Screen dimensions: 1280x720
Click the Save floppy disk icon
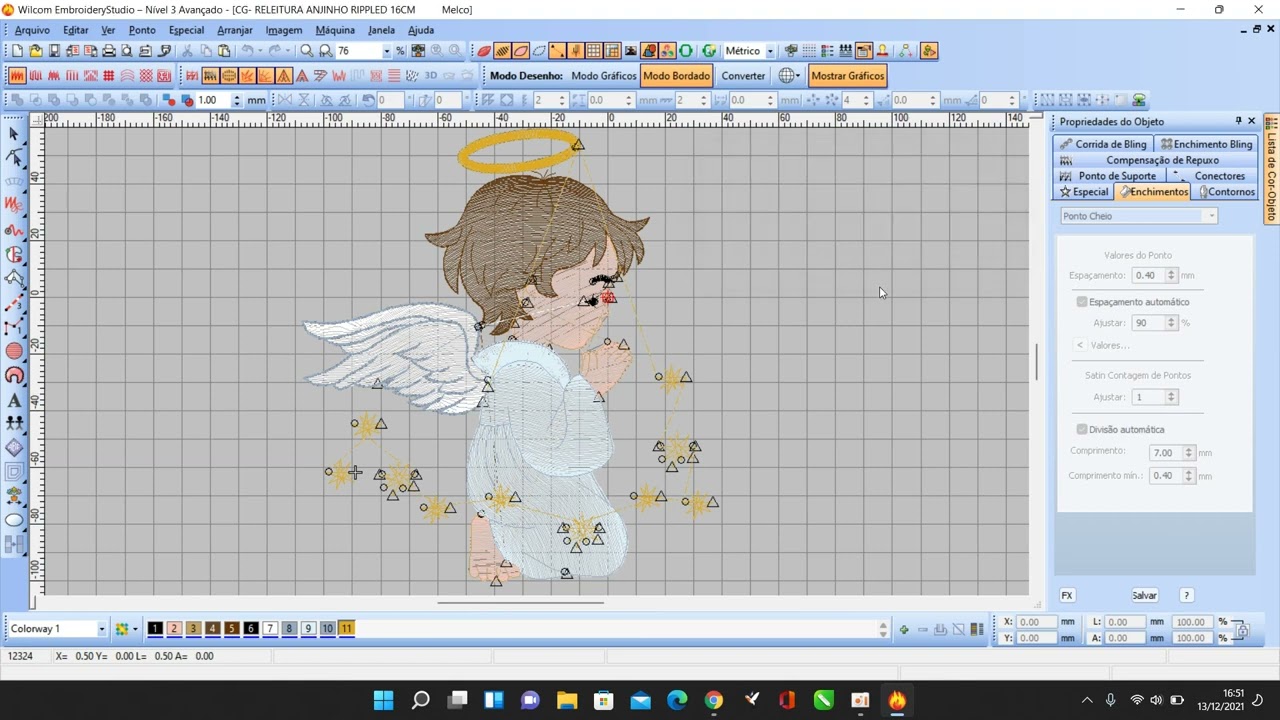coord(54,51)
